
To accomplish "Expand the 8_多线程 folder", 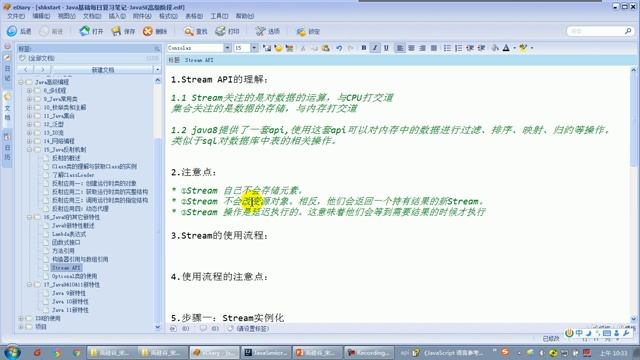I will (x=29, y=91).
